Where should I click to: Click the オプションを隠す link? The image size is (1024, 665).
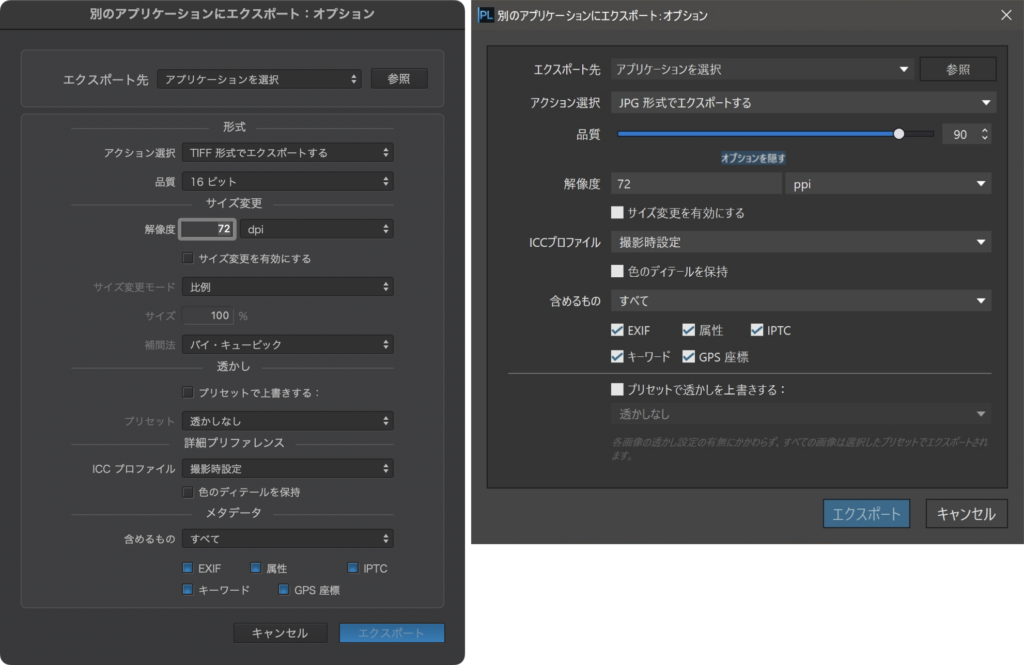(x=753, y=158)
